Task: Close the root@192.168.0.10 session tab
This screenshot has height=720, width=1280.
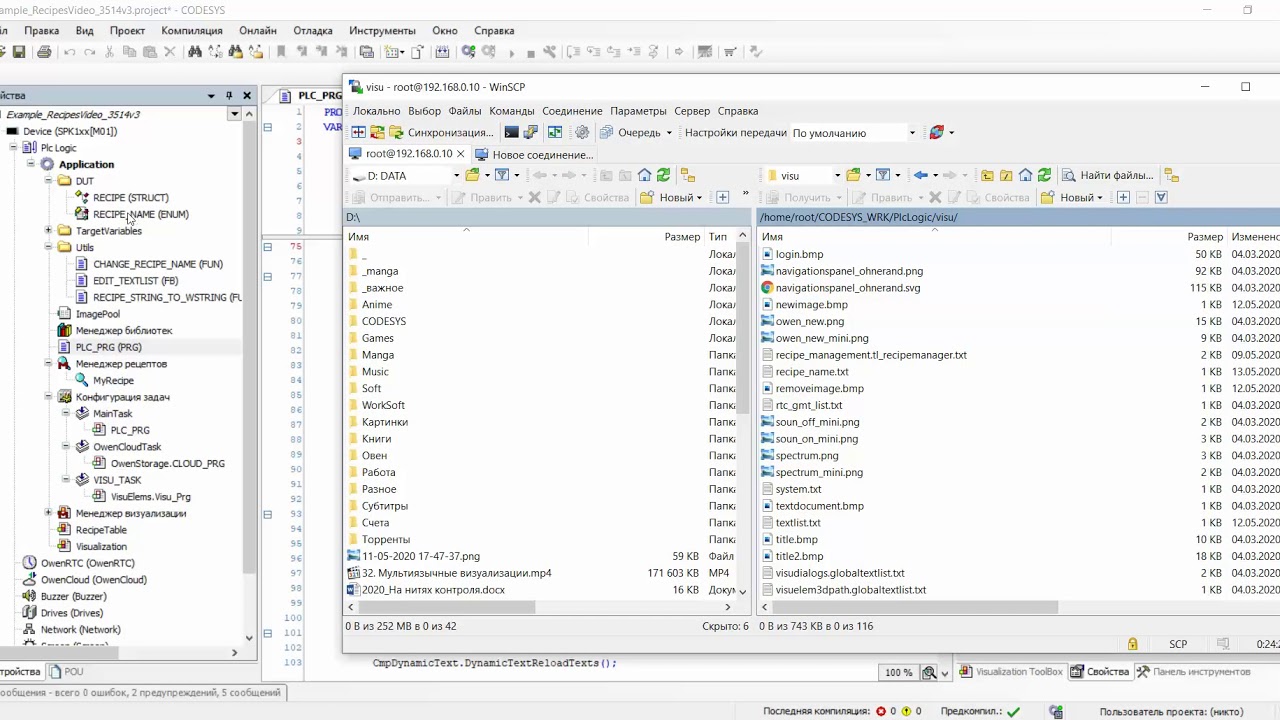Action: pyautogui.click(x=461, y=154)
